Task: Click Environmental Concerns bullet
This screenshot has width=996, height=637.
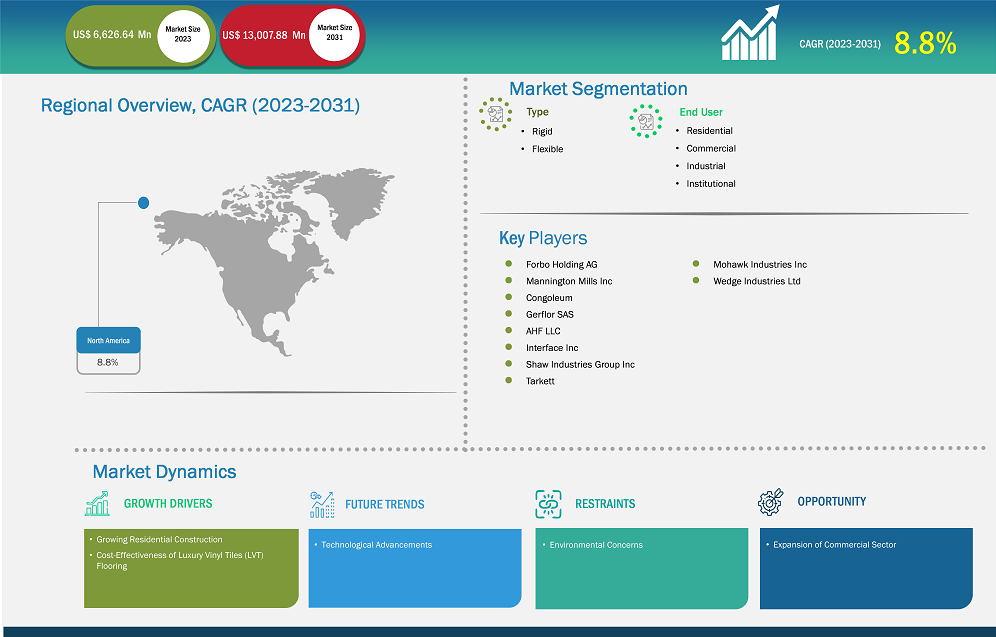Action: click(596, 545)
